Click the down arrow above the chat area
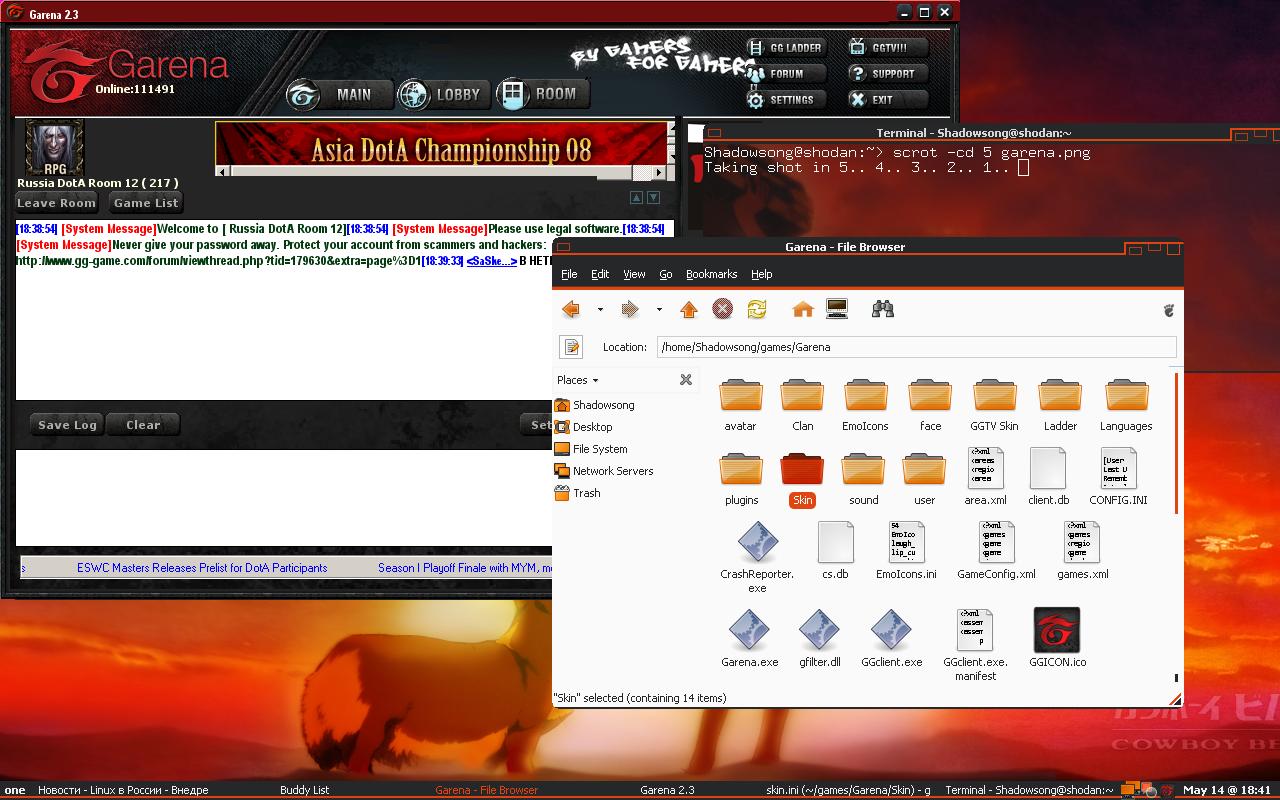Viewport: 1280px width, 800px height. click(x=653, y=198)
